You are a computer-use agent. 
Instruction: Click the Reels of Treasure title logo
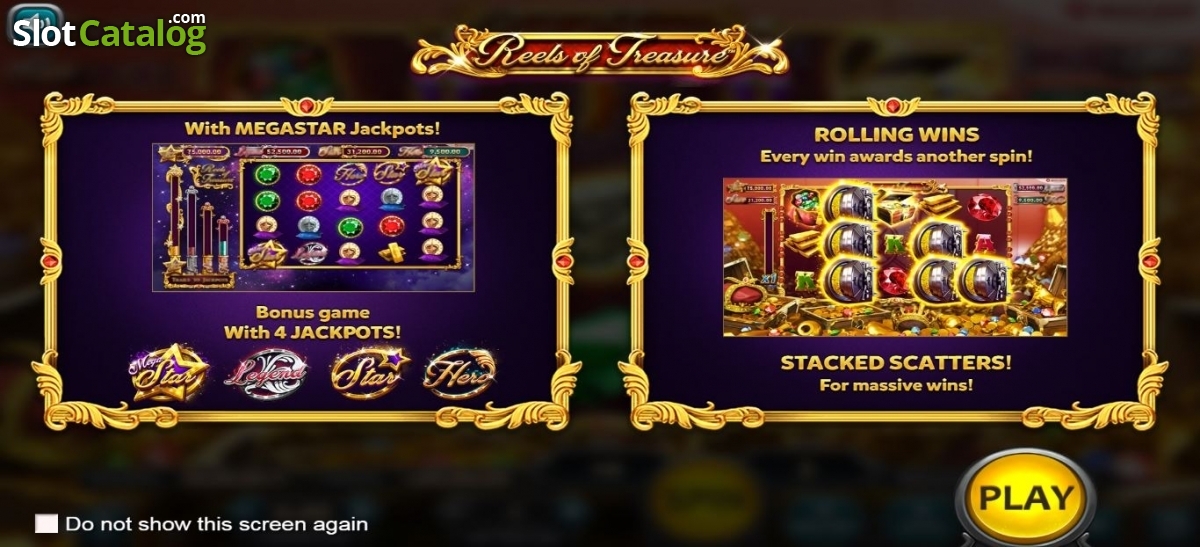600,51
